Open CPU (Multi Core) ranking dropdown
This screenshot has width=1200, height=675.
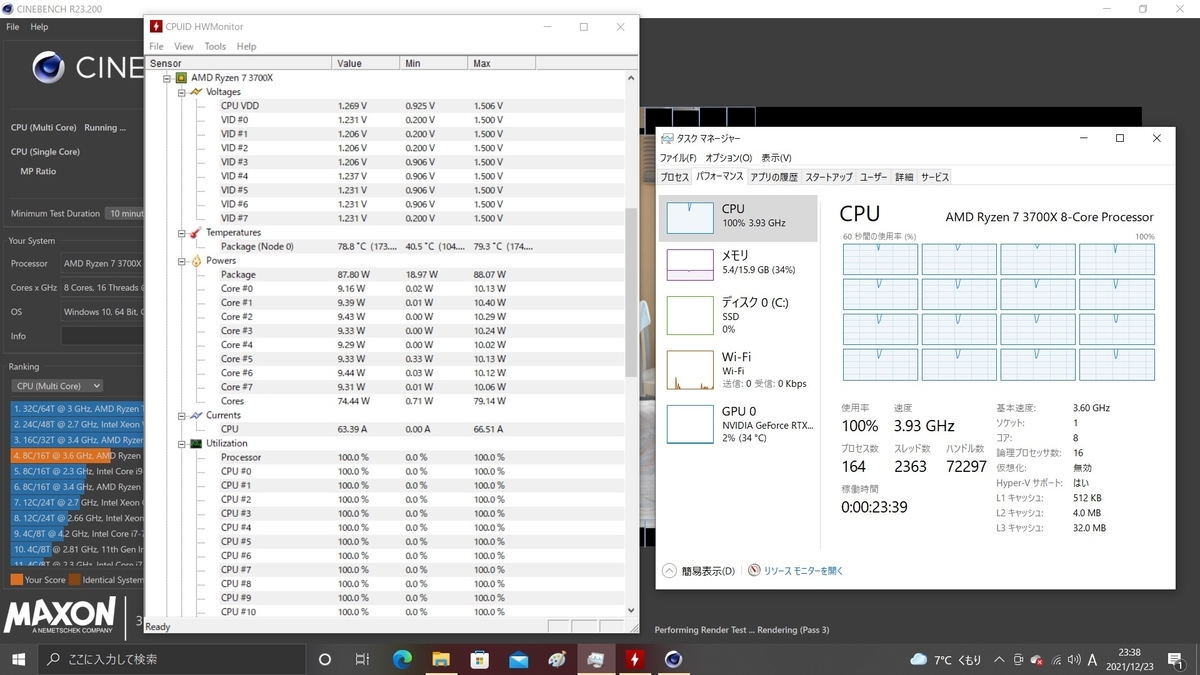tap(57, 386)
